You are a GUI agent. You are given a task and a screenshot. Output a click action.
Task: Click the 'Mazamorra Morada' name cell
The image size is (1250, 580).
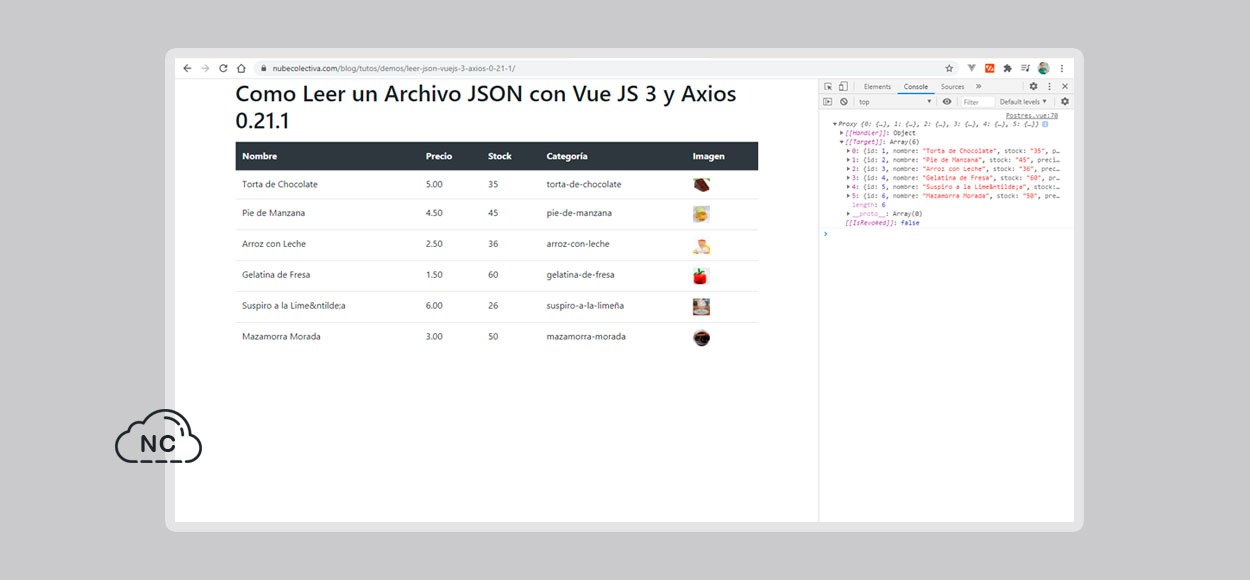click(x=281, y=337)
